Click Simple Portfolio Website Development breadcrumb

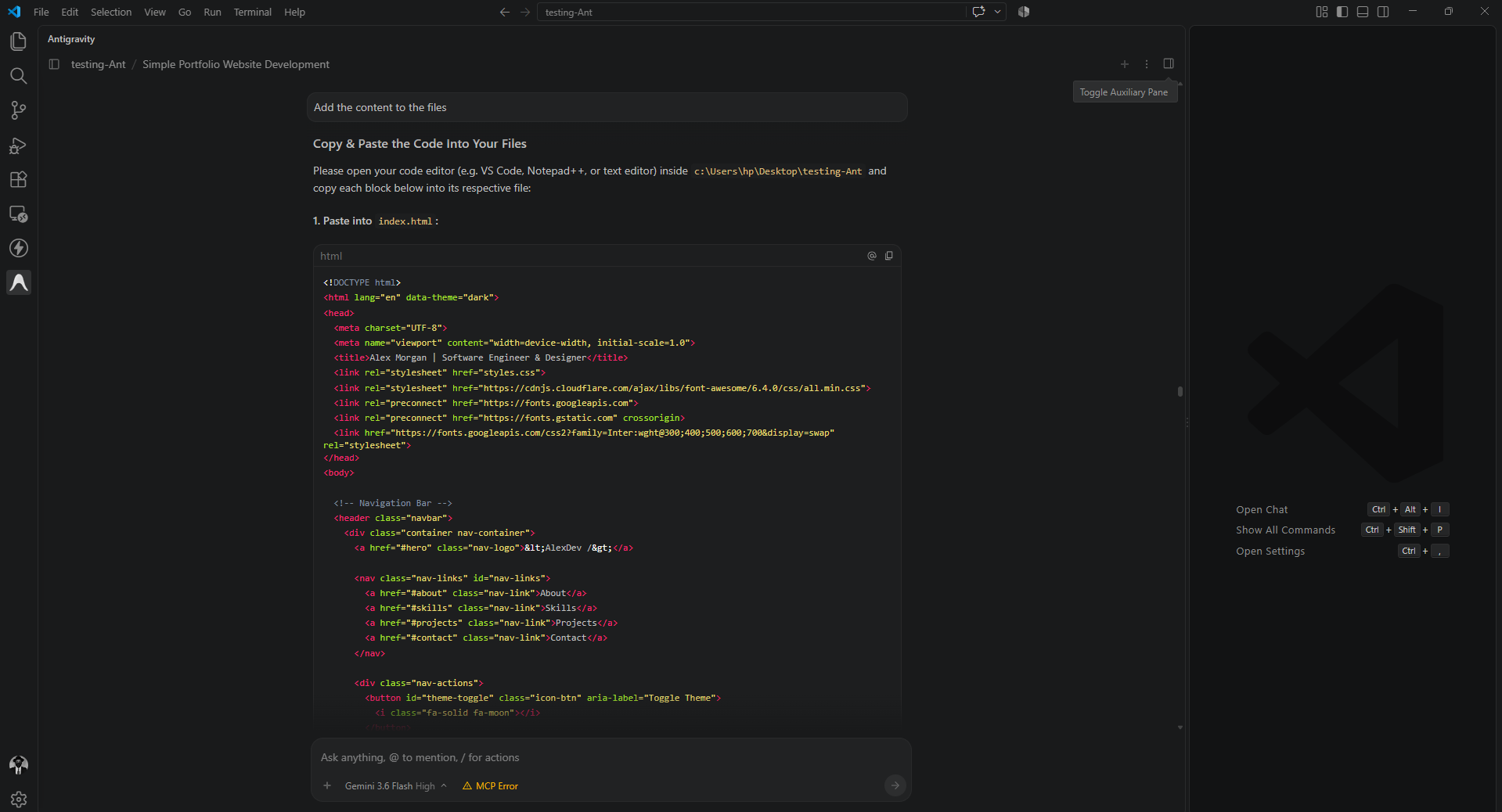coord(236,64)
